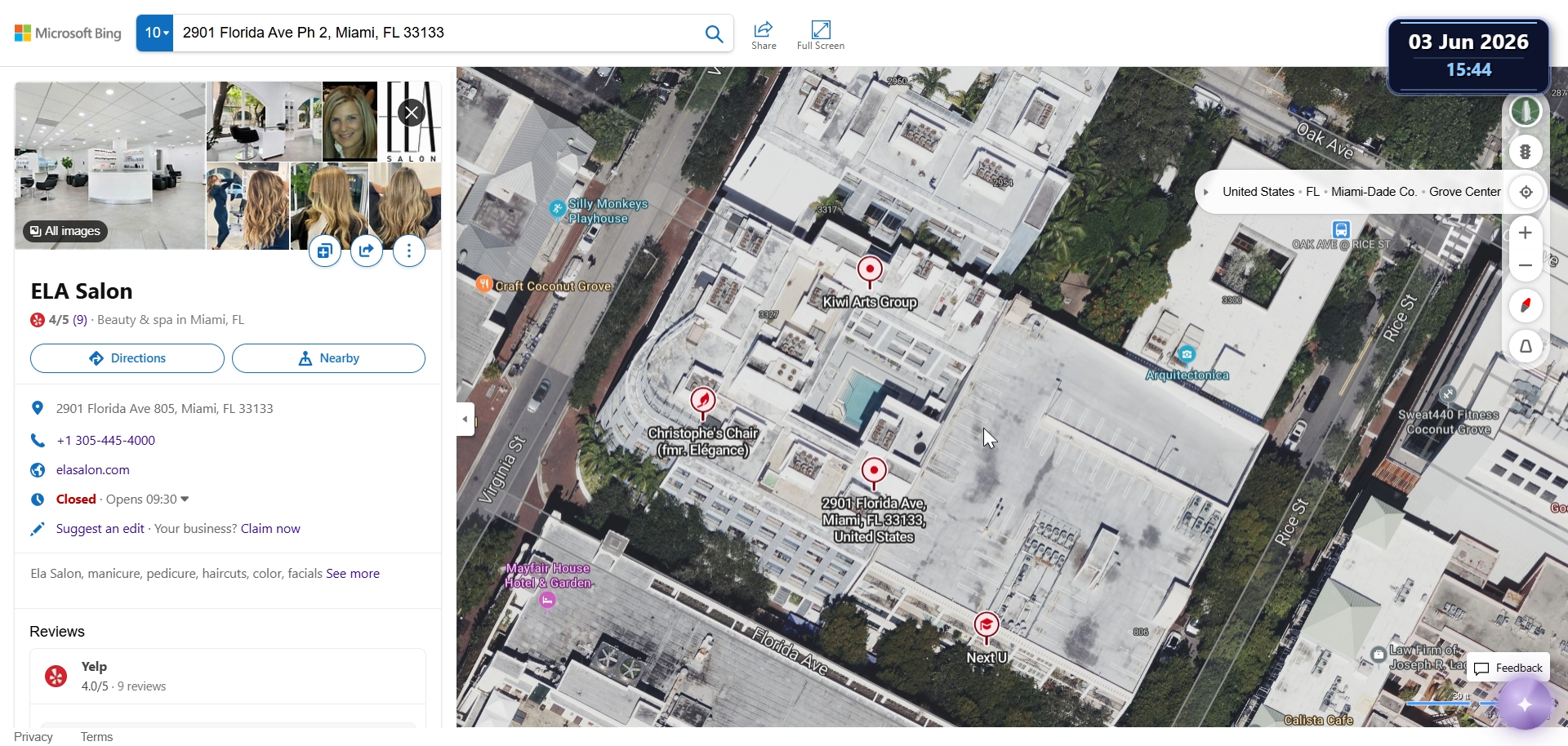Click the Christophe's Chair map pin
Image resolution: width=1568 pixels, height=746 pixels.
(x=703, y=402)
